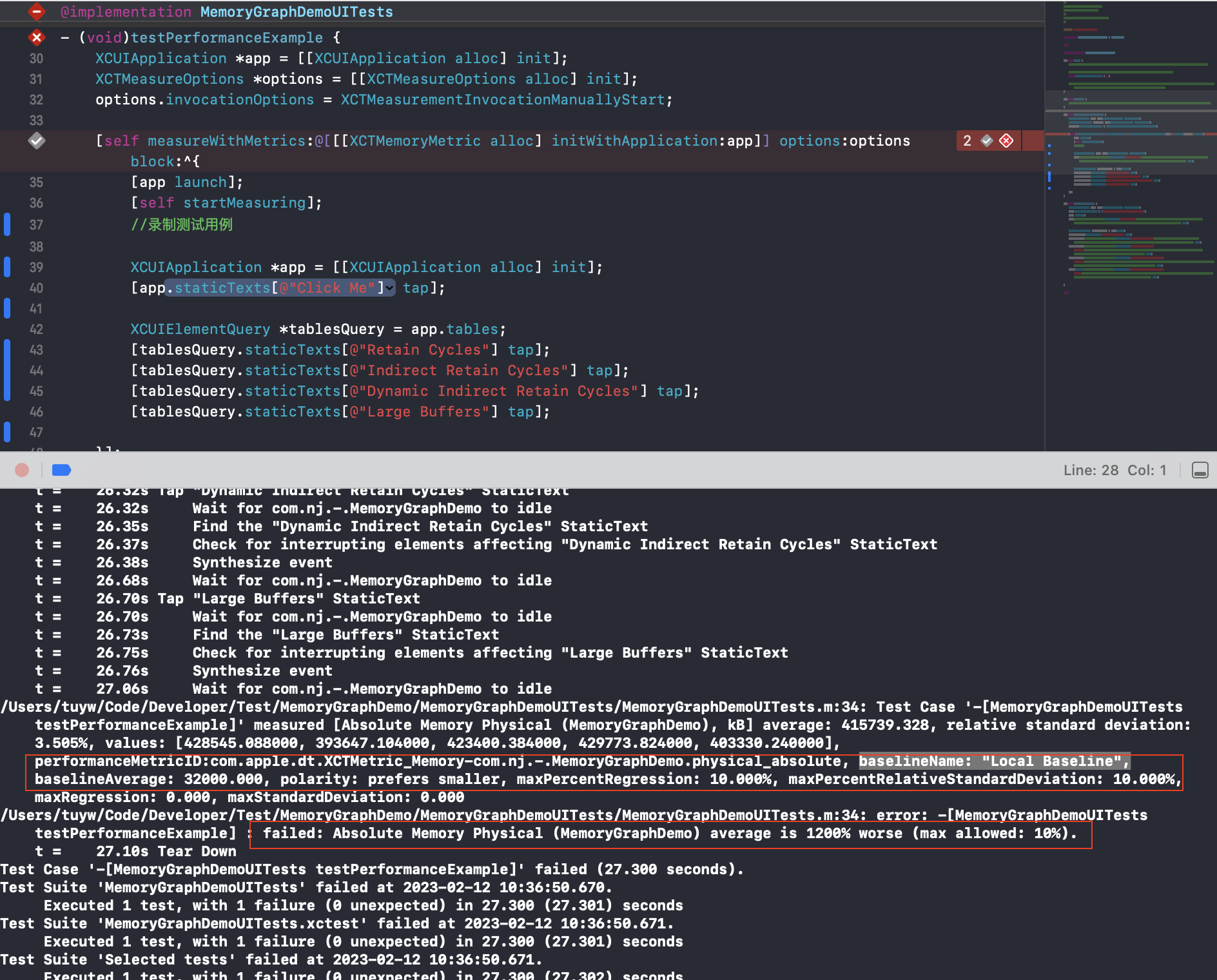
Task: Click the issue count 2 in badge
Action: pos(967,141)
